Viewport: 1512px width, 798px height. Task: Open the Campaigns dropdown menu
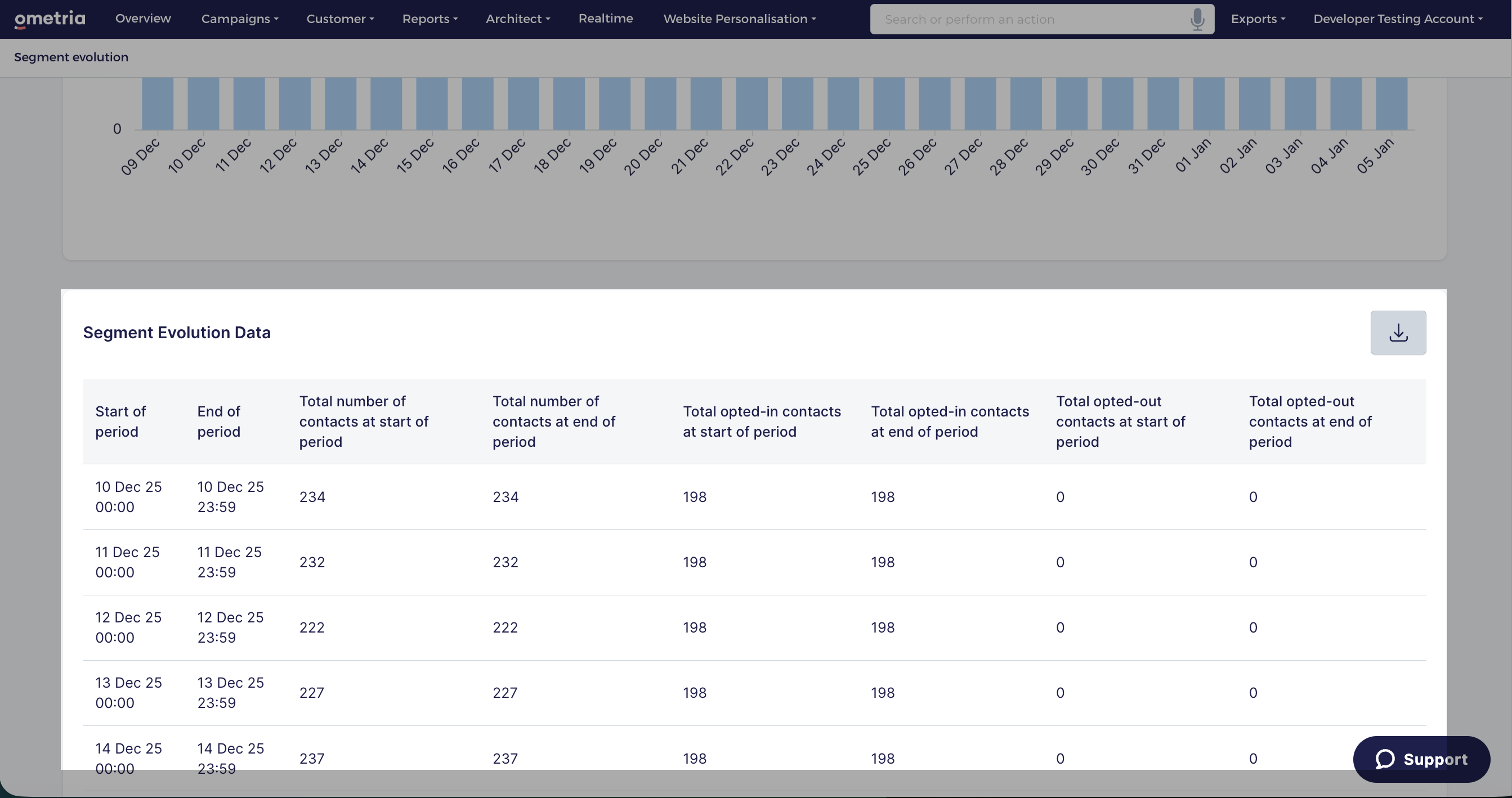pyautogui.click(x=239, y=19)
